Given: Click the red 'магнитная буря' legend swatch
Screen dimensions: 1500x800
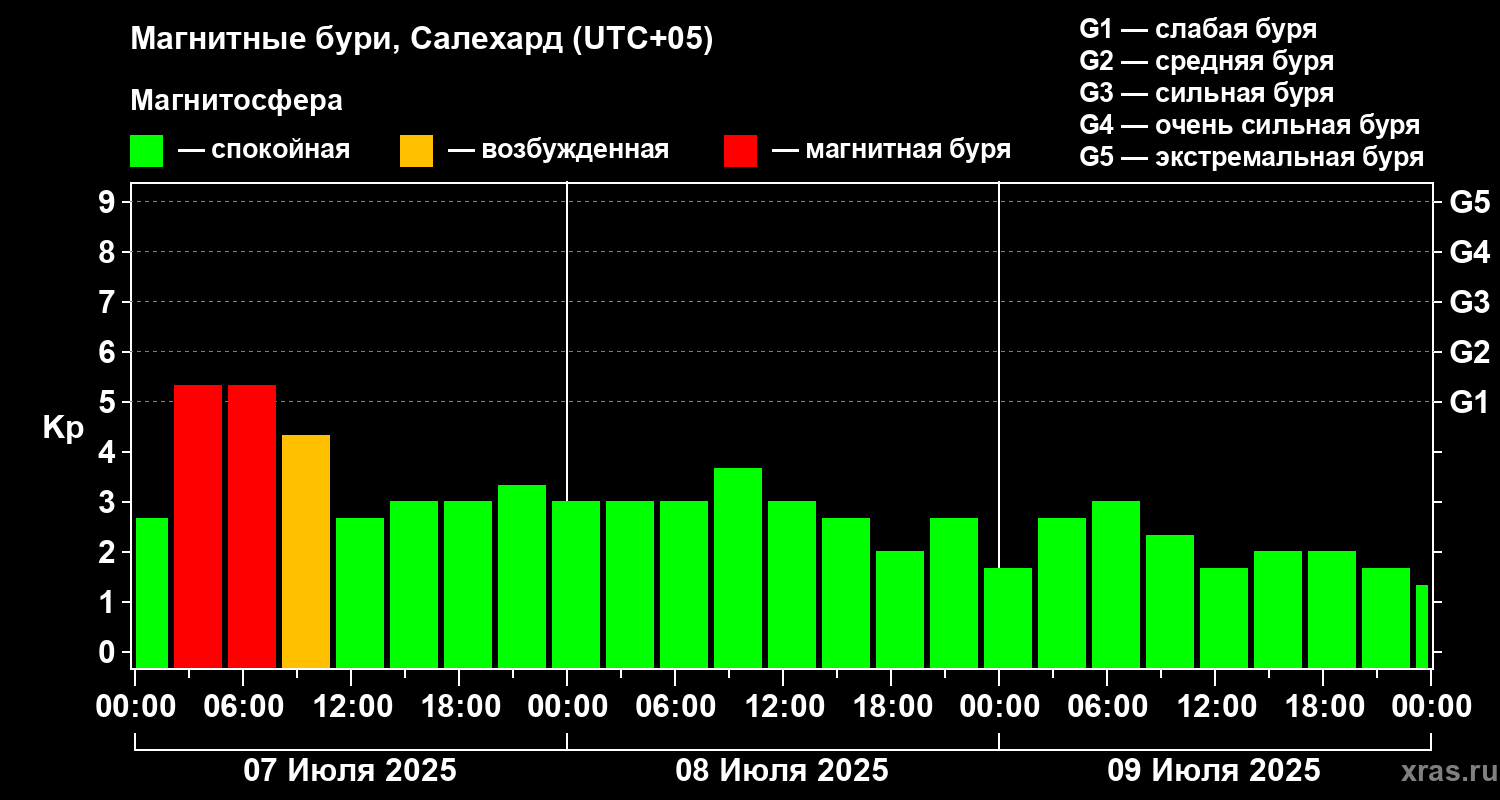Looking at the screenshot, I should point(740,151).
